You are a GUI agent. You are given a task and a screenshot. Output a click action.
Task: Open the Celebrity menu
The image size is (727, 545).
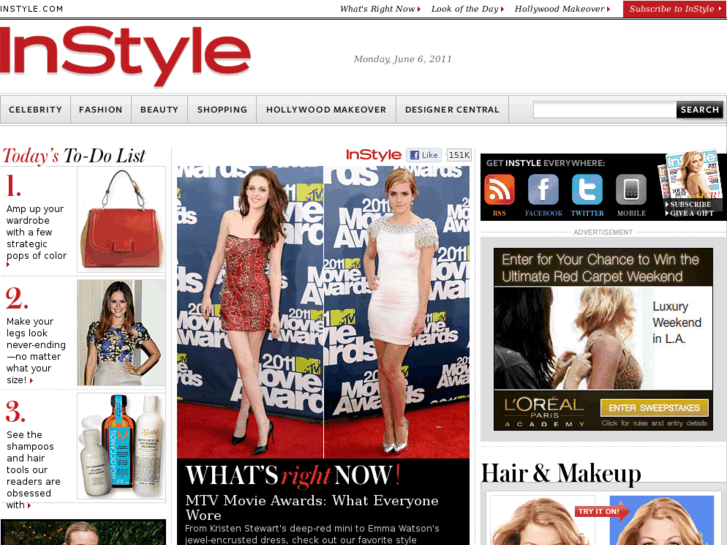[35, 109]
